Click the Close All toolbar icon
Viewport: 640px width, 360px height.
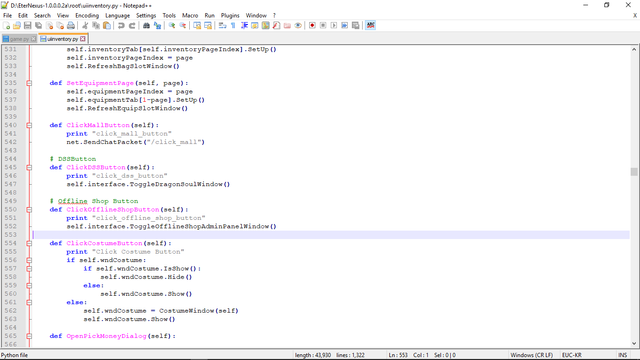click(x=60, y=25)
